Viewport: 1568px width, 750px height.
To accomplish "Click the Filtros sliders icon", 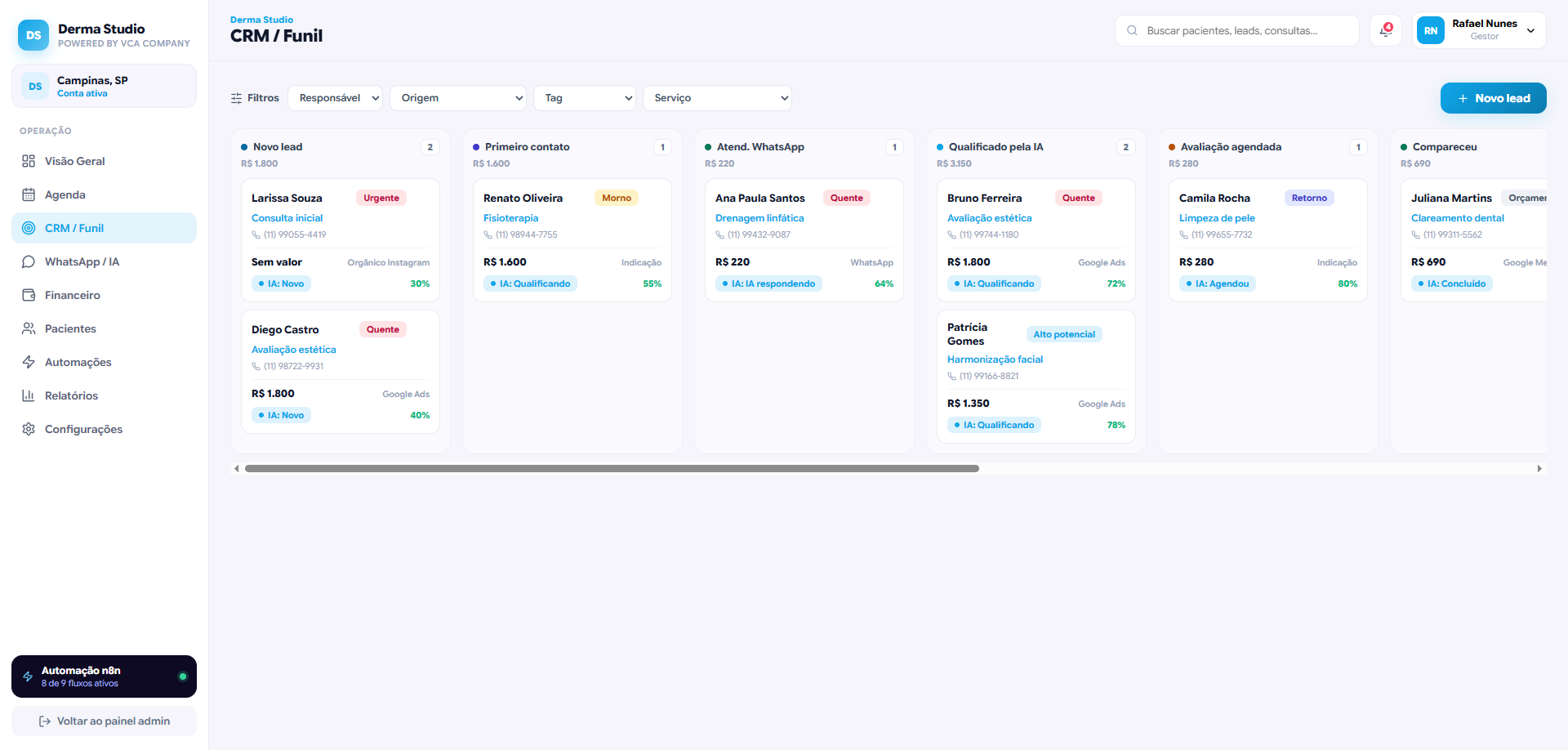I will (x=237, y=98).
